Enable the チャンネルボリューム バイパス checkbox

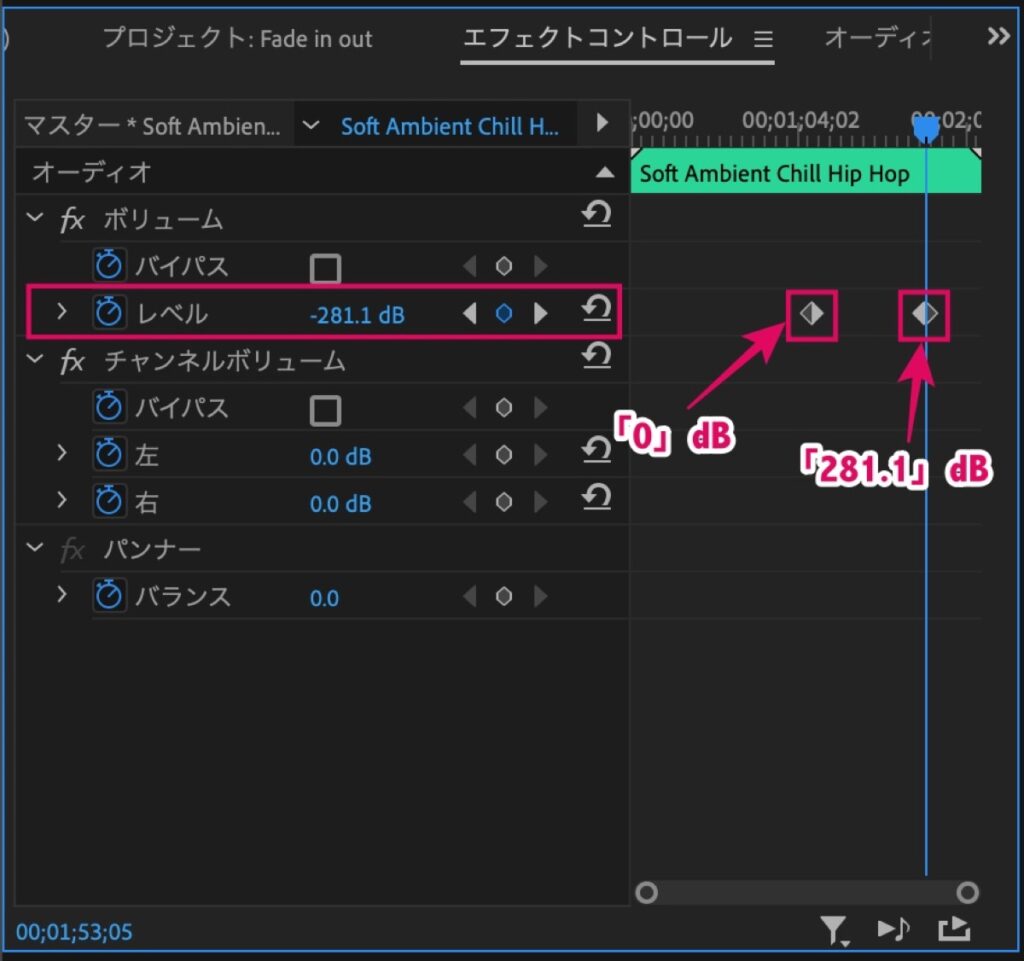coord(325,410)
